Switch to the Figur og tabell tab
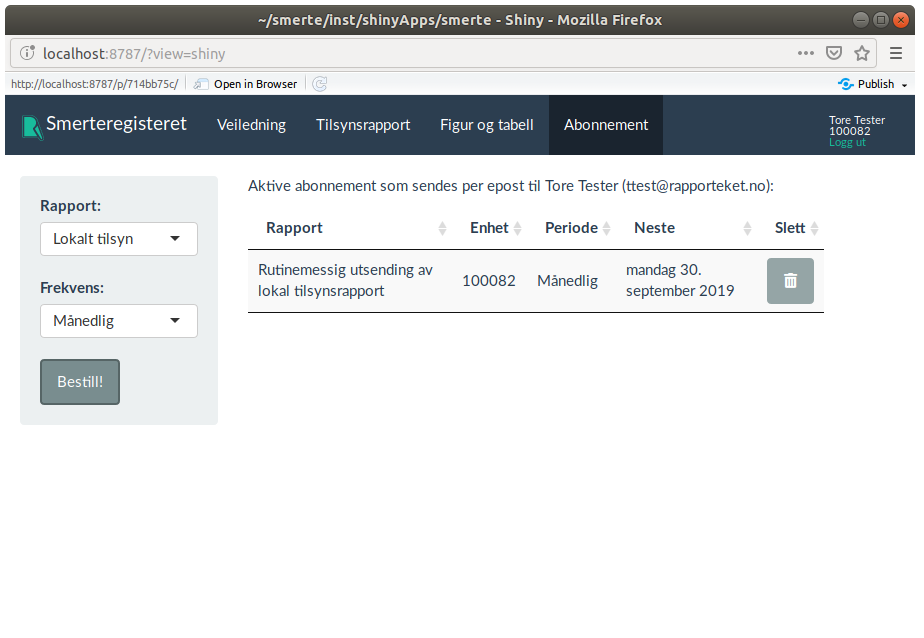Screen dimensions: 924x638 pyautogui.click(x=487, y=125)
